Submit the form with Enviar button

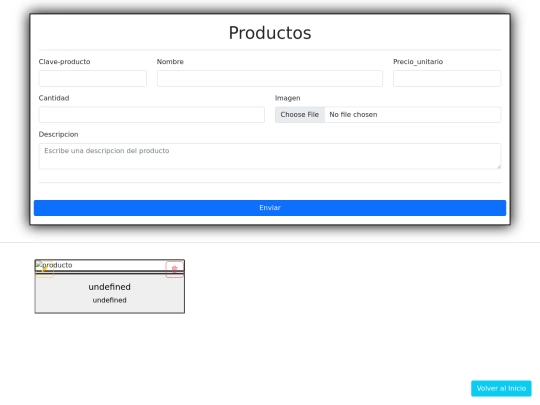click(x=270, y=208)
